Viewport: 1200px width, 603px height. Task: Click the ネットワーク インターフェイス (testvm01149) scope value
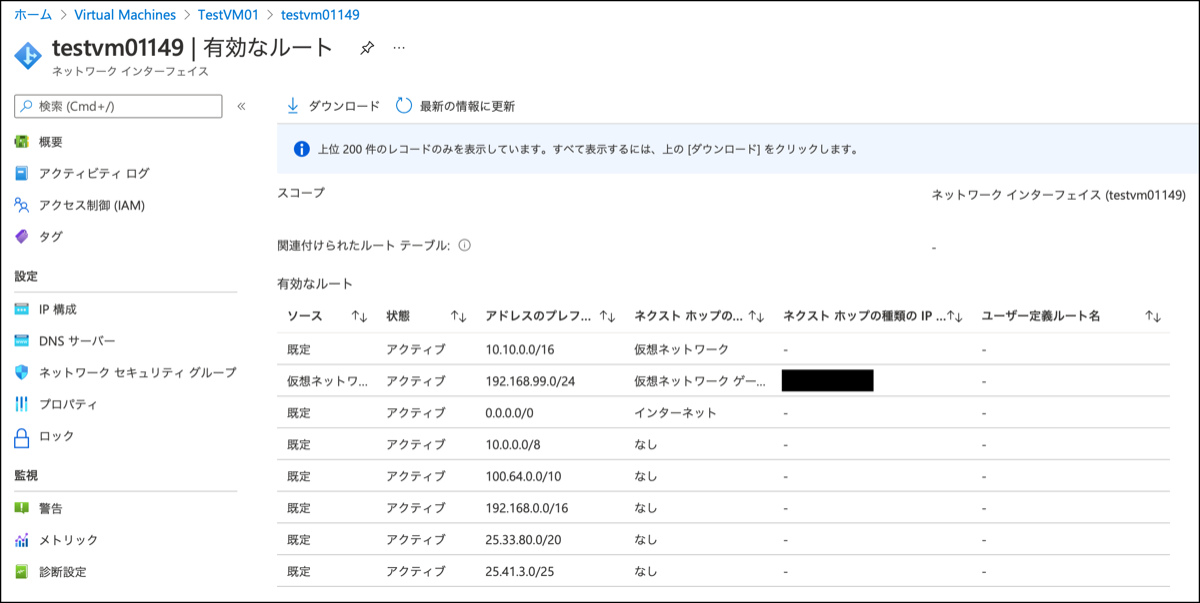pyautogui.click(x=1058, y=195)
